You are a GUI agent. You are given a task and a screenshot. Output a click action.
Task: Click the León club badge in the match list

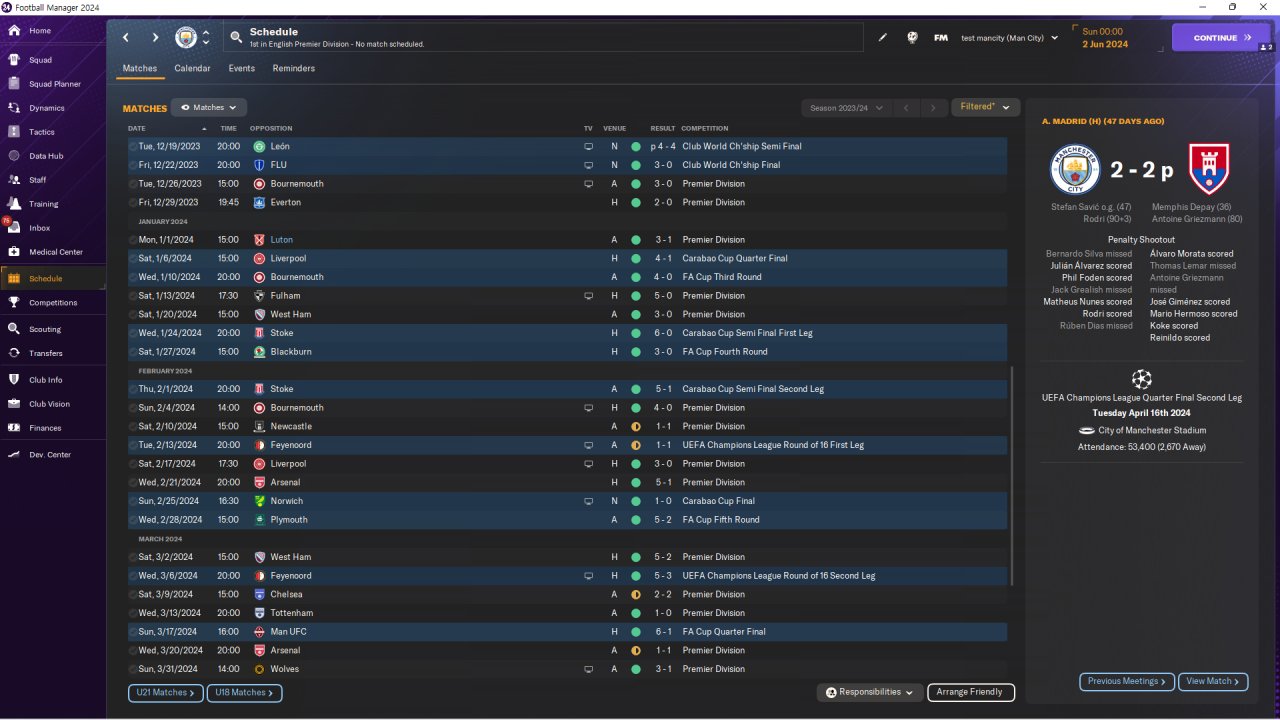coord(259,146)
